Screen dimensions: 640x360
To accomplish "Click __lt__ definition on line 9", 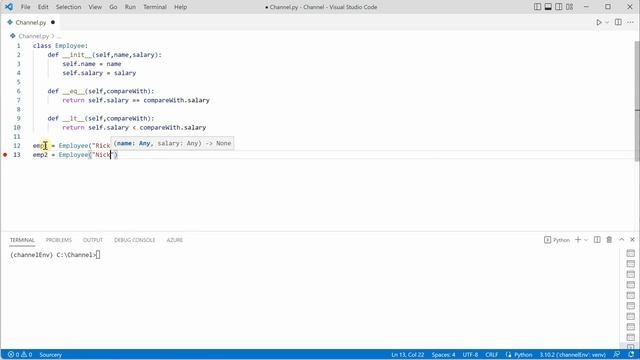I will tap(101, 118).
